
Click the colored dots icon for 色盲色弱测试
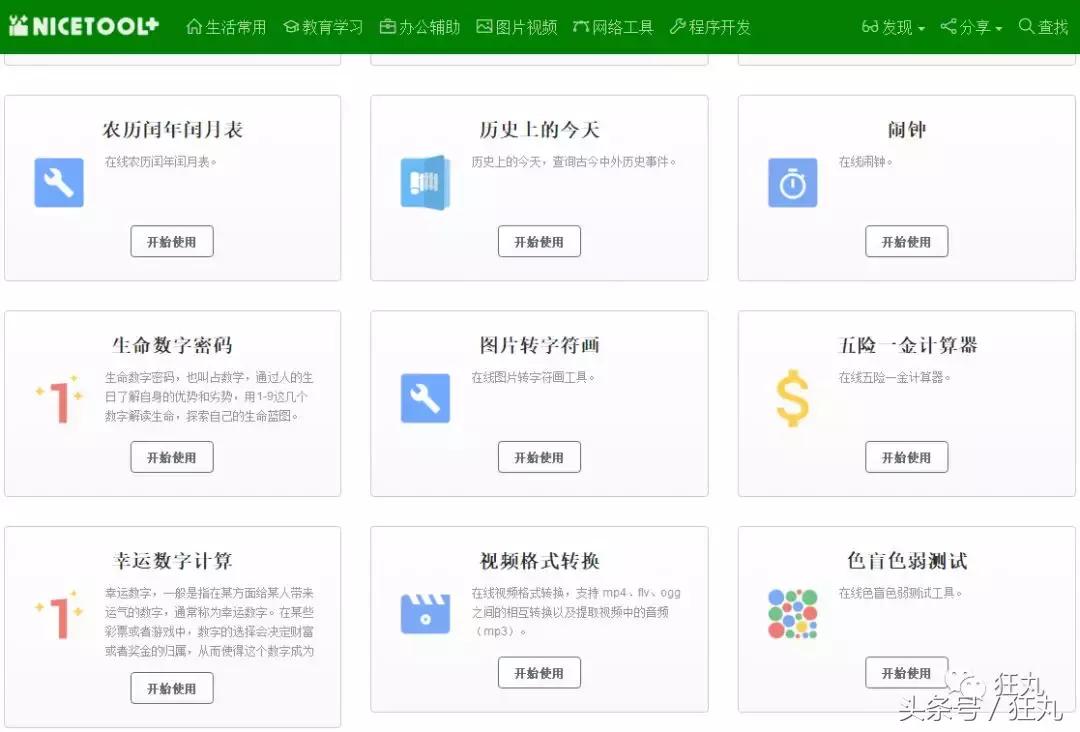pos(791,613)
